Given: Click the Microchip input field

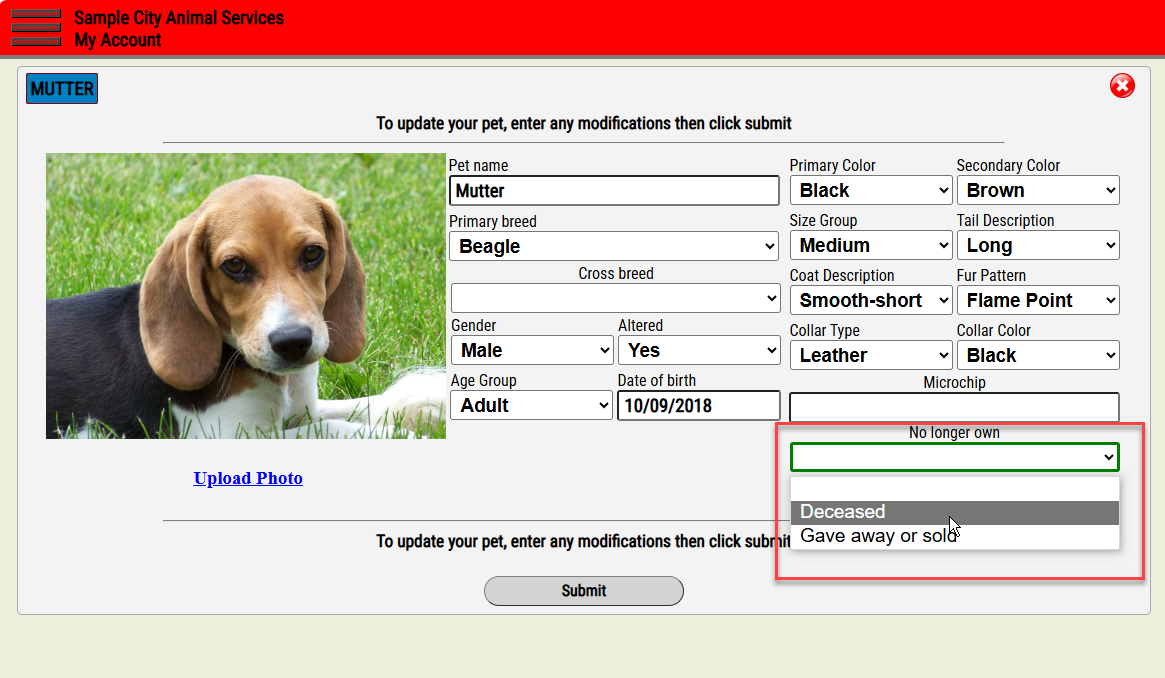Looking at the screenshot, I should [x=954, y=406].
